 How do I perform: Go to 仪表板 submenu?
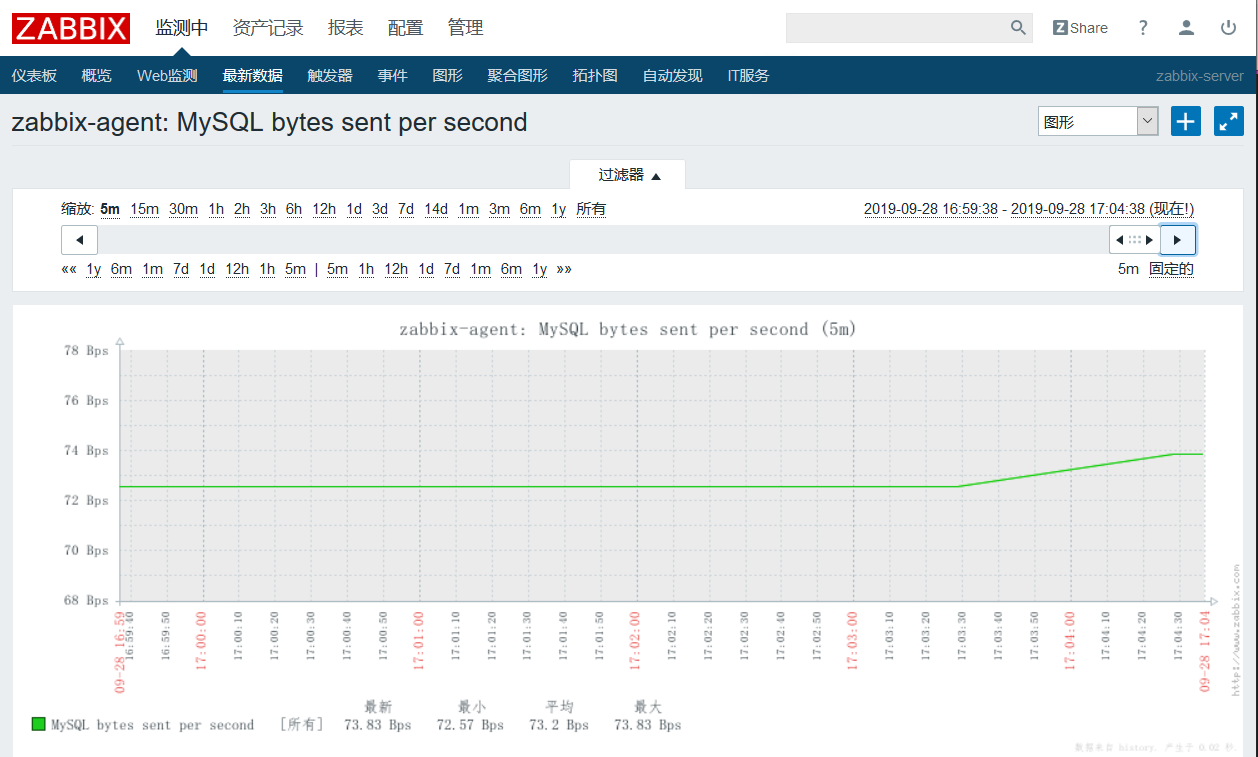pos(34,75)
